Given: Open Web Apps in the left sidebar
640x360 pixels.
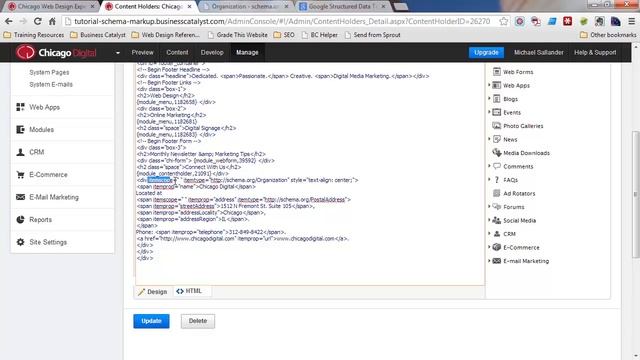Looking at the screenshot, I should 44,107.
